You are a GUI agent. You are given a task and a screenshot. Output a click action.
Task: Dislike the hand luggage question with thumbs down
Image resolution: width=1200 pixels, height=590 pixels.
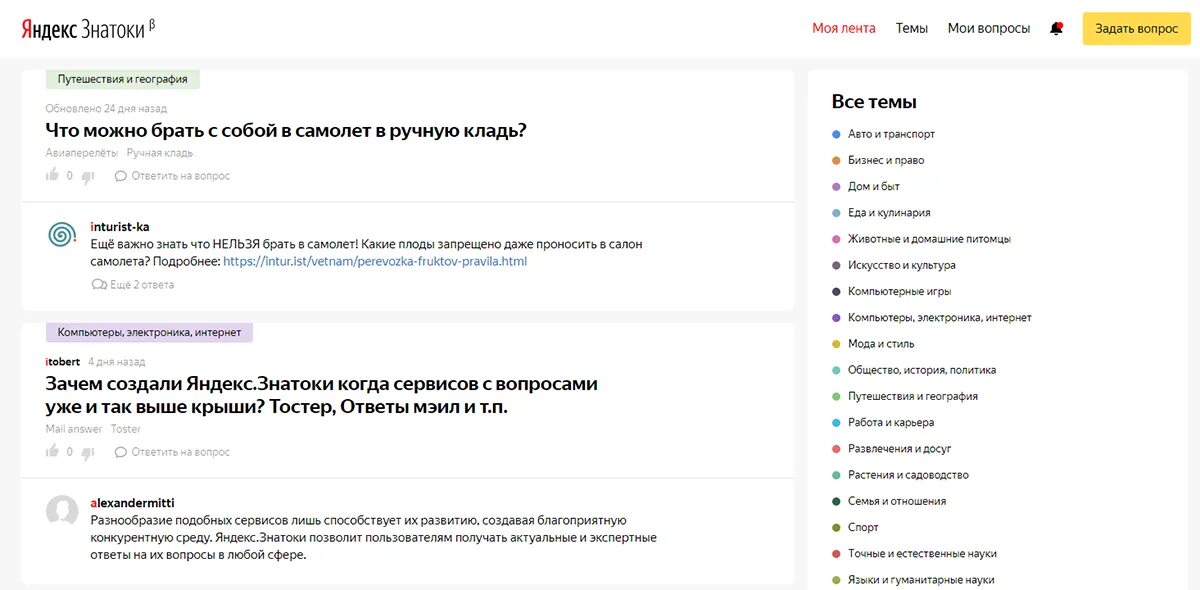[x=88, y=176]
